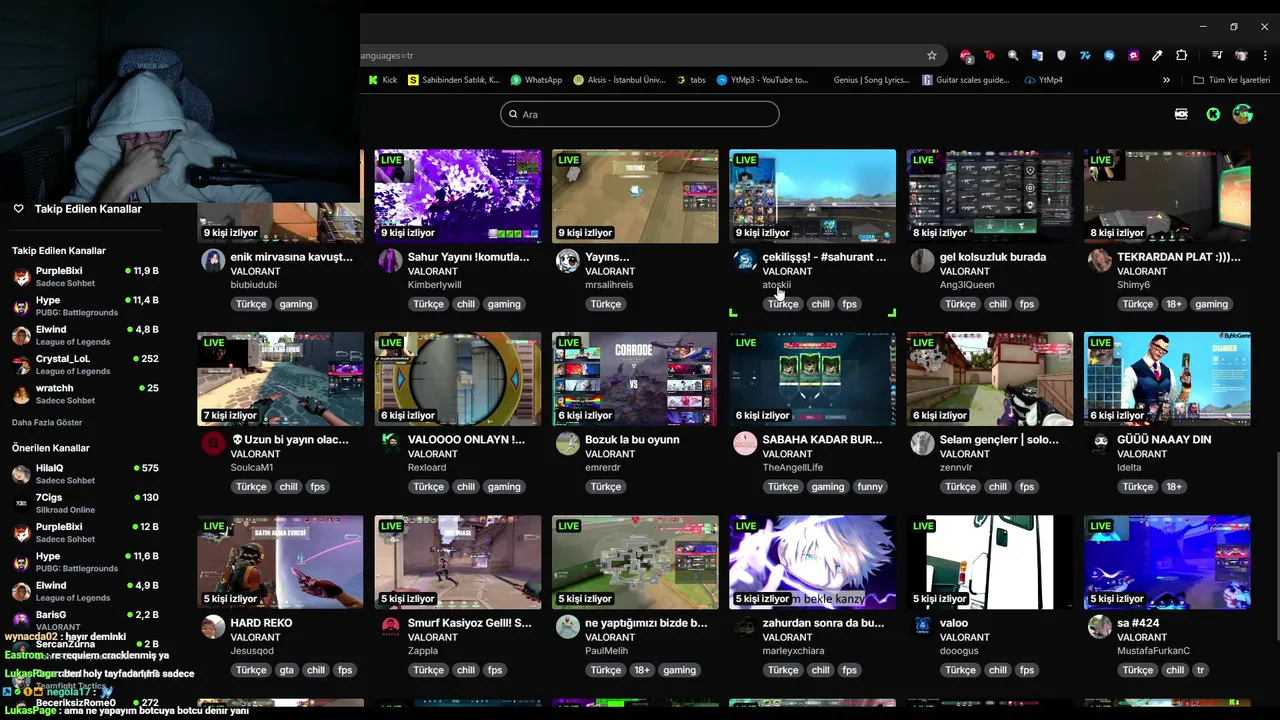Select the eyedropper color picker extension
Screen dimensions: 1280x720
coord(1157,56)
